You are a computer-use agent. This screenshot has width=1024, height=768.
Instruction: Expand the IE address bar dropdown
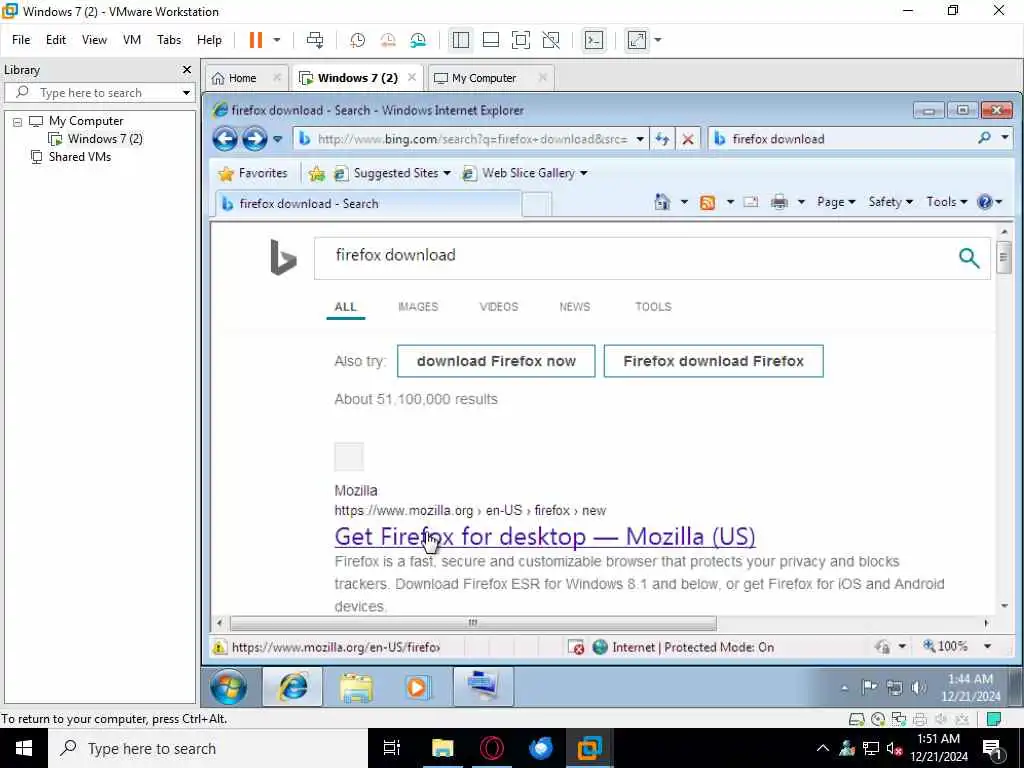click(x=640, y=138)
